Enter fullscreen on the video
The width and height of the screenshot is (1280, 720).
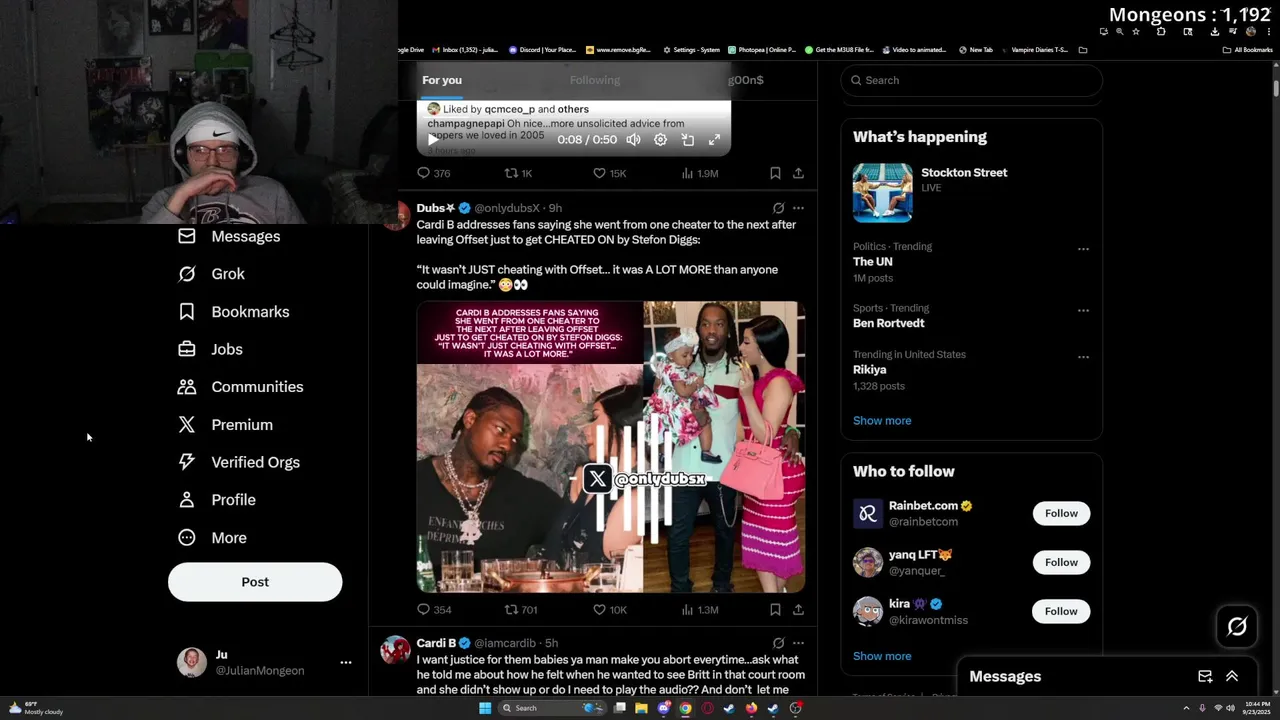(714, 140)
